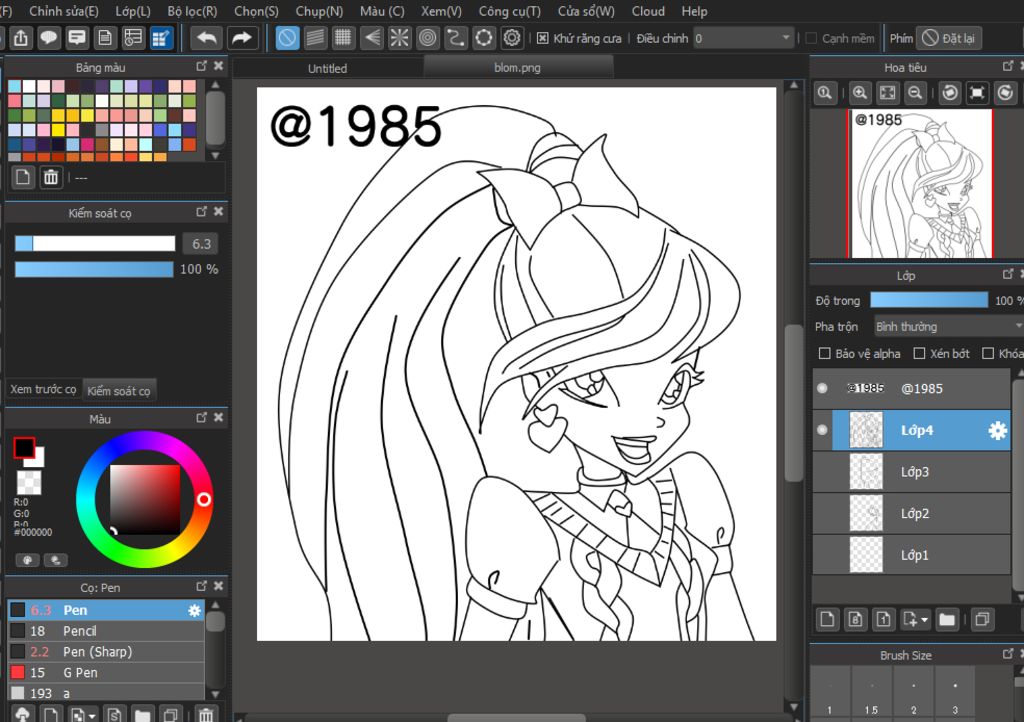Image resolution: width=1024 pixels, height=722 pixels.
Task: Toggle visibility of Lớp4 layer
Action: point(822,430)
